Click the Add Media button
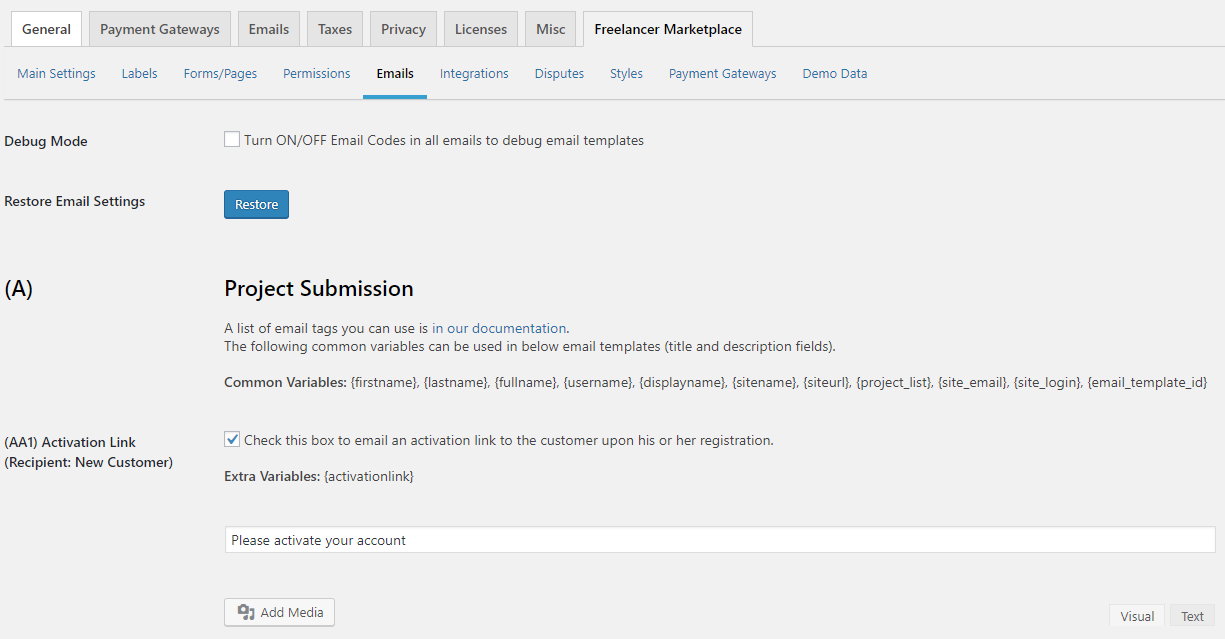The image size is (1225, 639). [279, 612]
